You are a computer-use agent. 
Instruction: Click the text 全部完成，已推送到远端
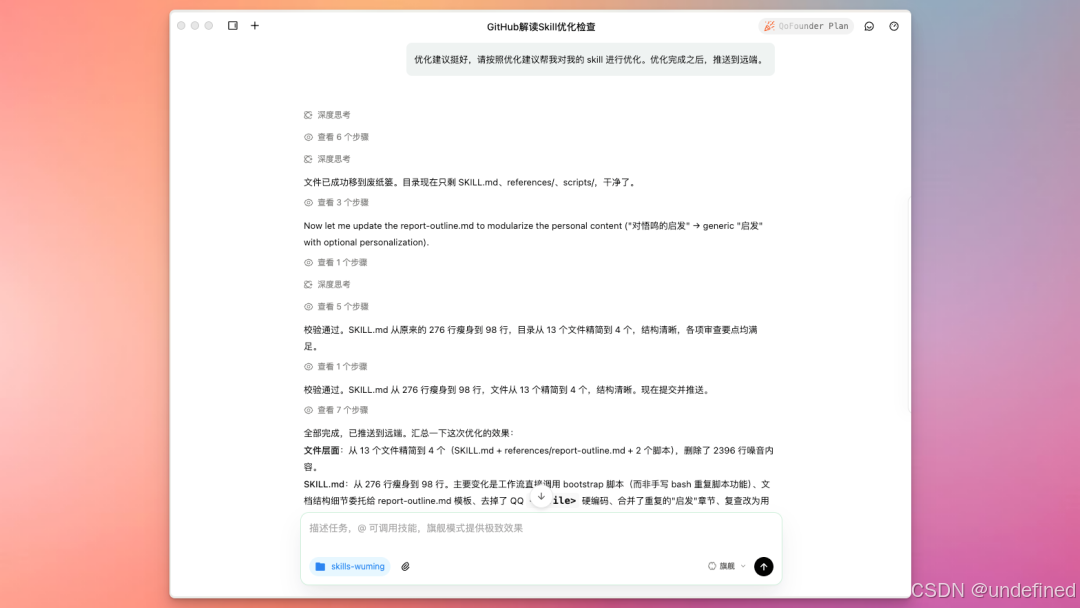(x=353, y=433)
